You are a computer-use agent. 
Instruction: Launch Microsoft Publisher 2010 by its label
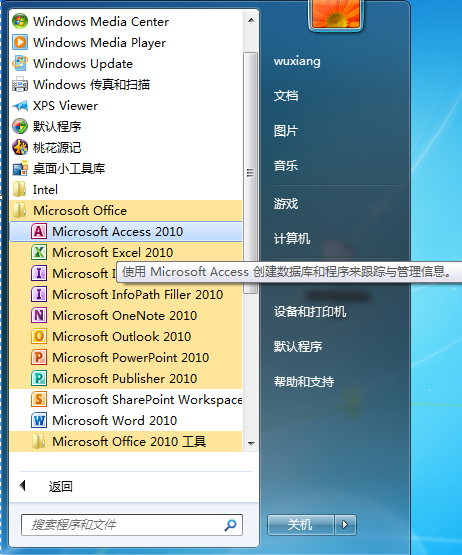click(x=125, y=378)
